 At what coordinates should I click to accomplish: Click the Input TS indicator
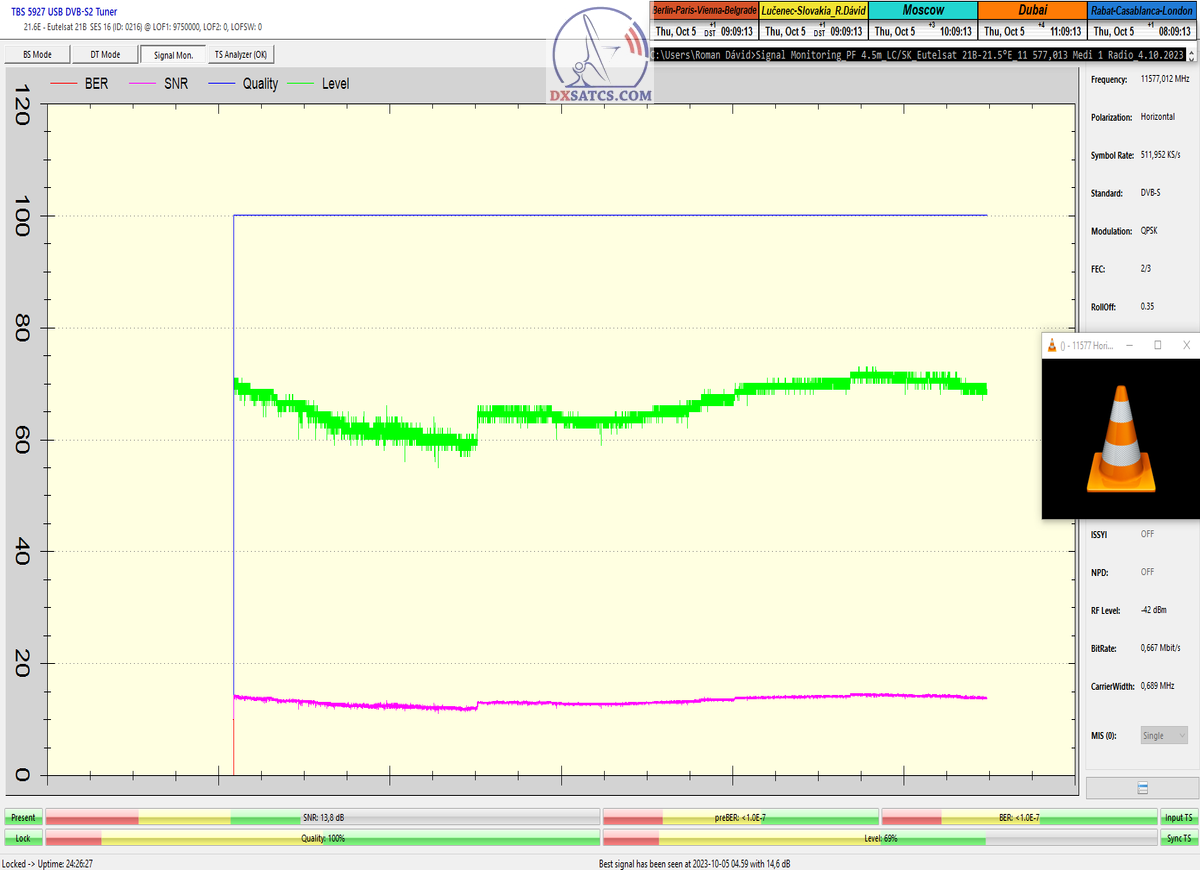pos(1179,817)
